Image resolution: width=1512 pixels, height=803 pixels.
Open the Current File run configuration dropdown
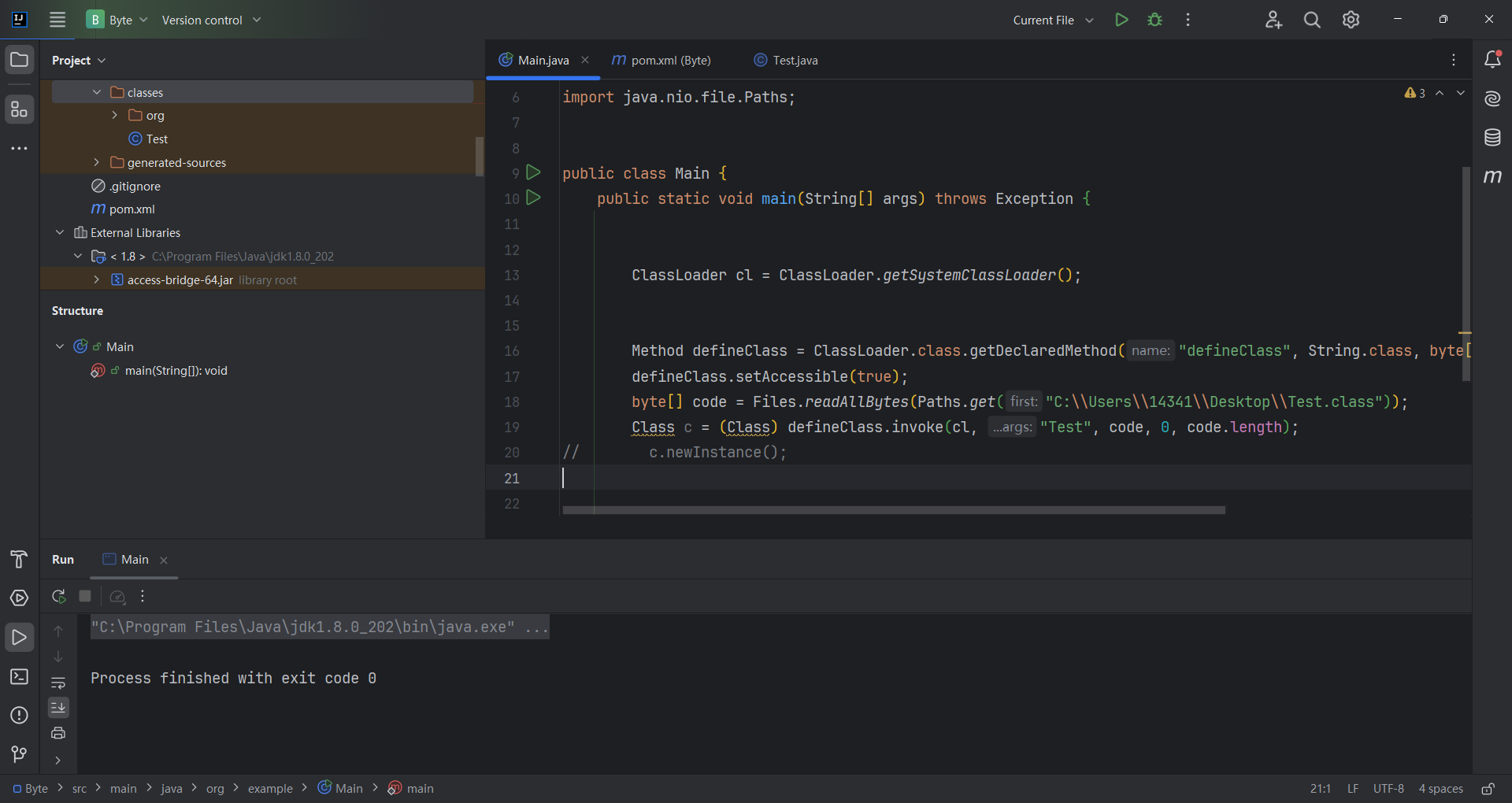click(1053, 20)
